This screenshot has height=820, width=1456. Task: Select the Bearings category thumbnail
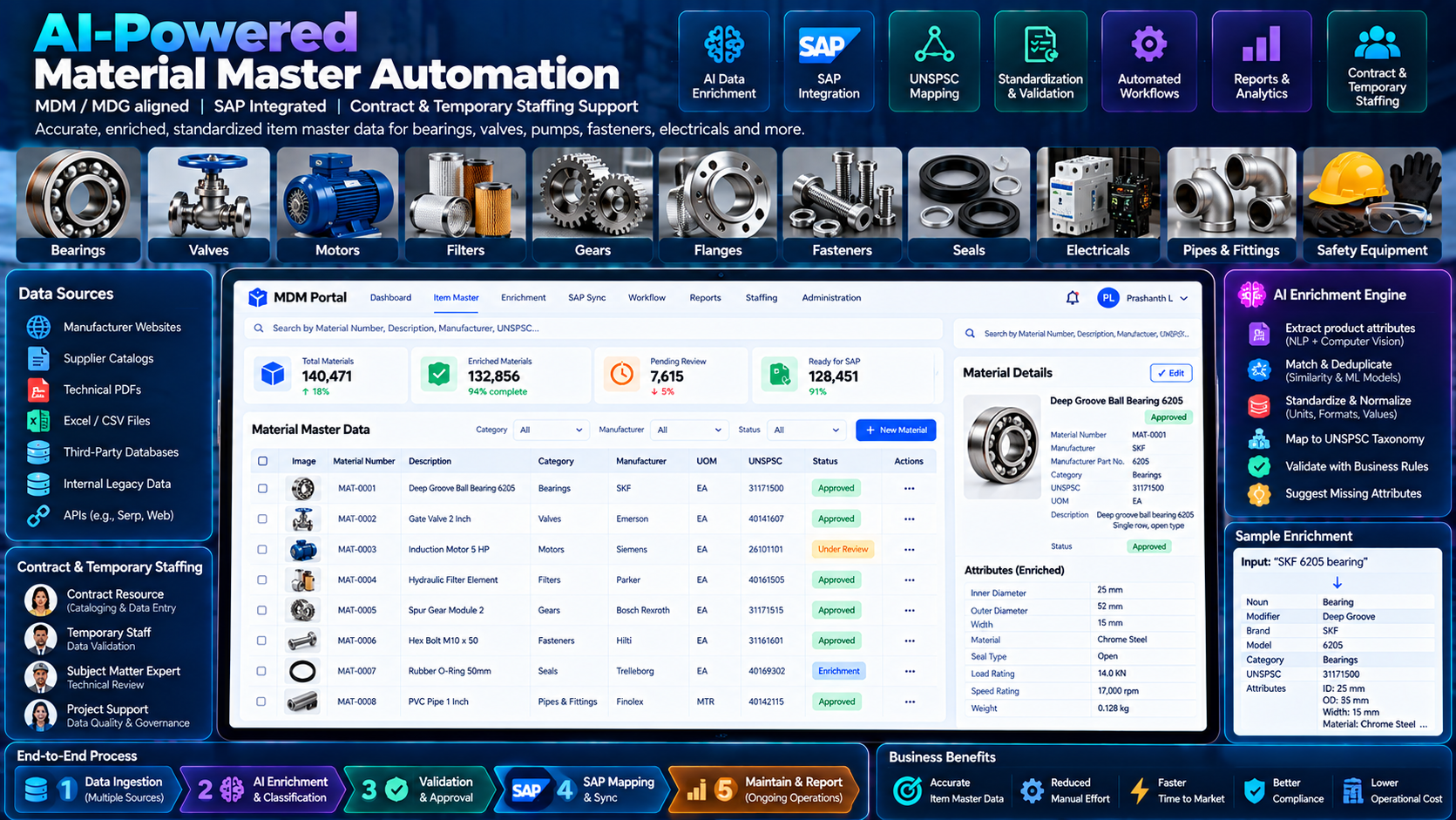point(78,205)
